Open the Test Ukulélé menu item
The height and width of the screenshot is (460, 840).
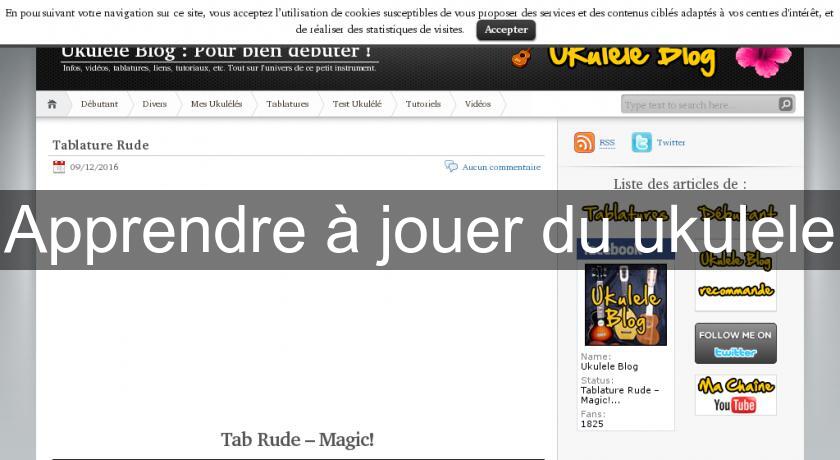point(357,104)
